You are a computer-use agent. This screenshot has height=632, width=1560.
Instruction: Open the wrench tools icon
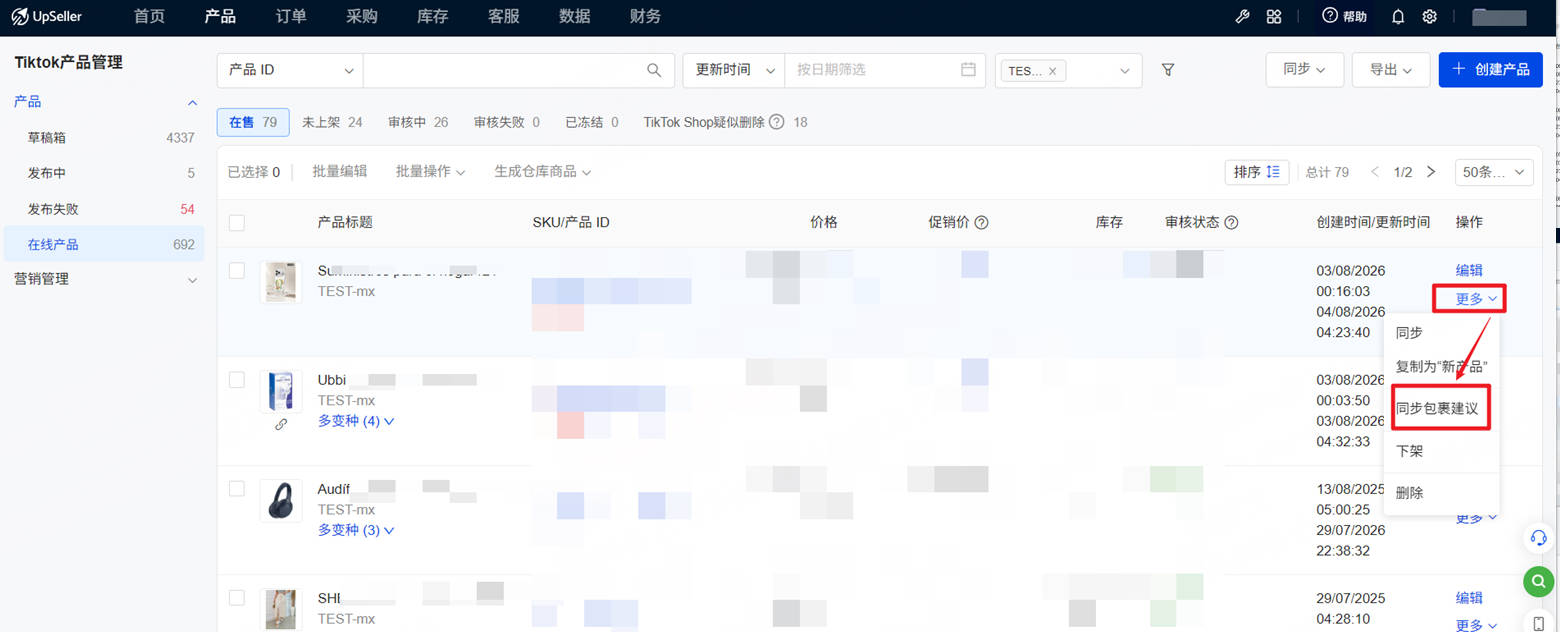tap(1243, 16)
